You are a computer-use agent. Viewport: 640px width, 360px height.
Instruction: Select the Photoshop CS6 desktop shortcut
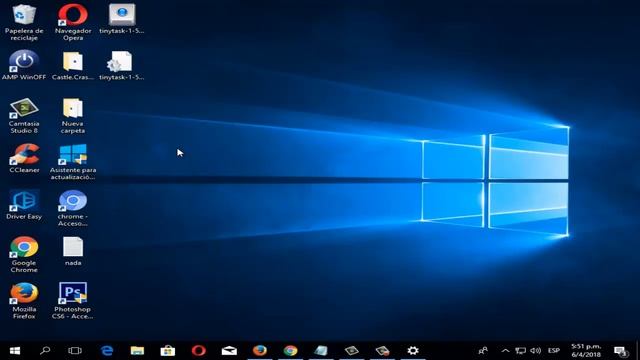[73, 301]
